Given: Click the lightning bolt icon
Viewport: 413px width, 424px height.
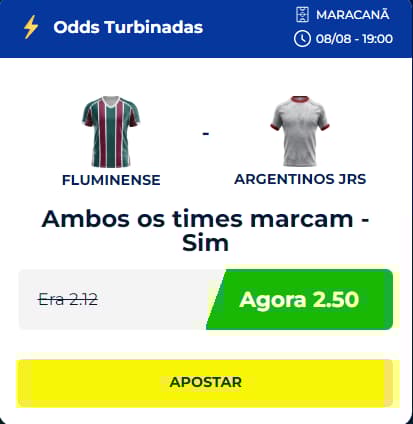Looking at the screenshot, I should point(31,27).
